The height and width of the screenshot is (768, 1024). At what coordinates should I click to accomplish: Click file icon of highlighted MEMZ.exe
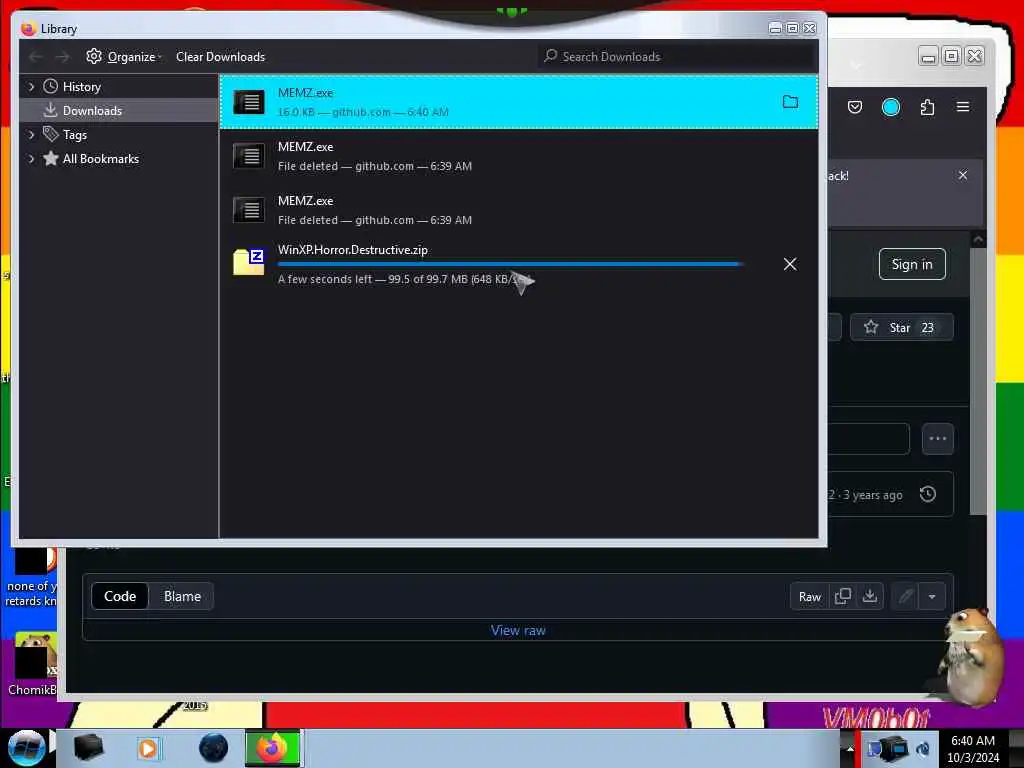(249, 102)
